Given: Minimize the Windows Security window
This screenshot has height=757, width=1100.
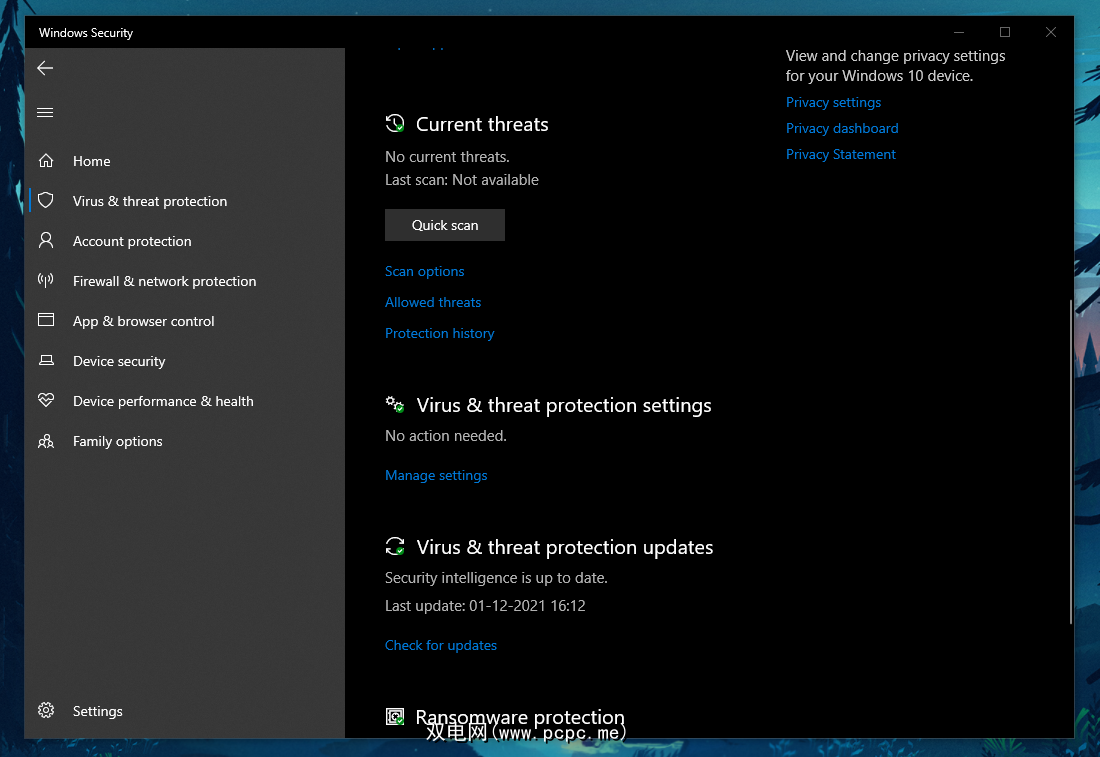Looking at the screenshot, I should tap(959, 32).
